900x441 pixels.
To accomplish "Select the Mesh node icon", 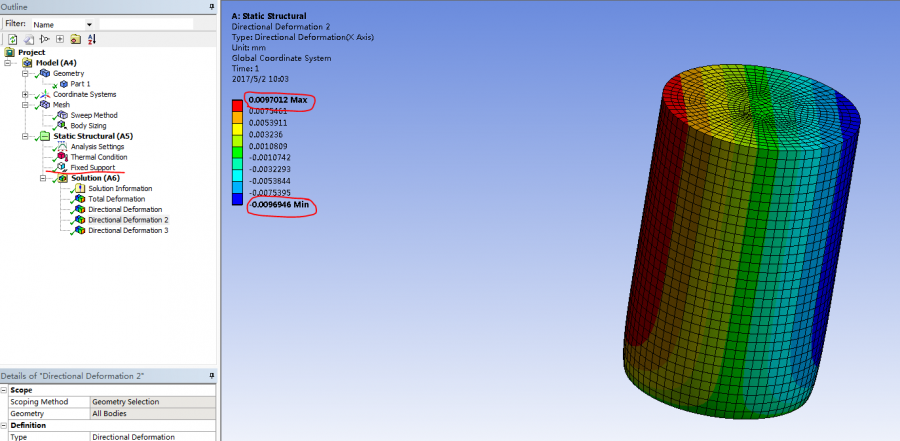I will coord(45,105).
